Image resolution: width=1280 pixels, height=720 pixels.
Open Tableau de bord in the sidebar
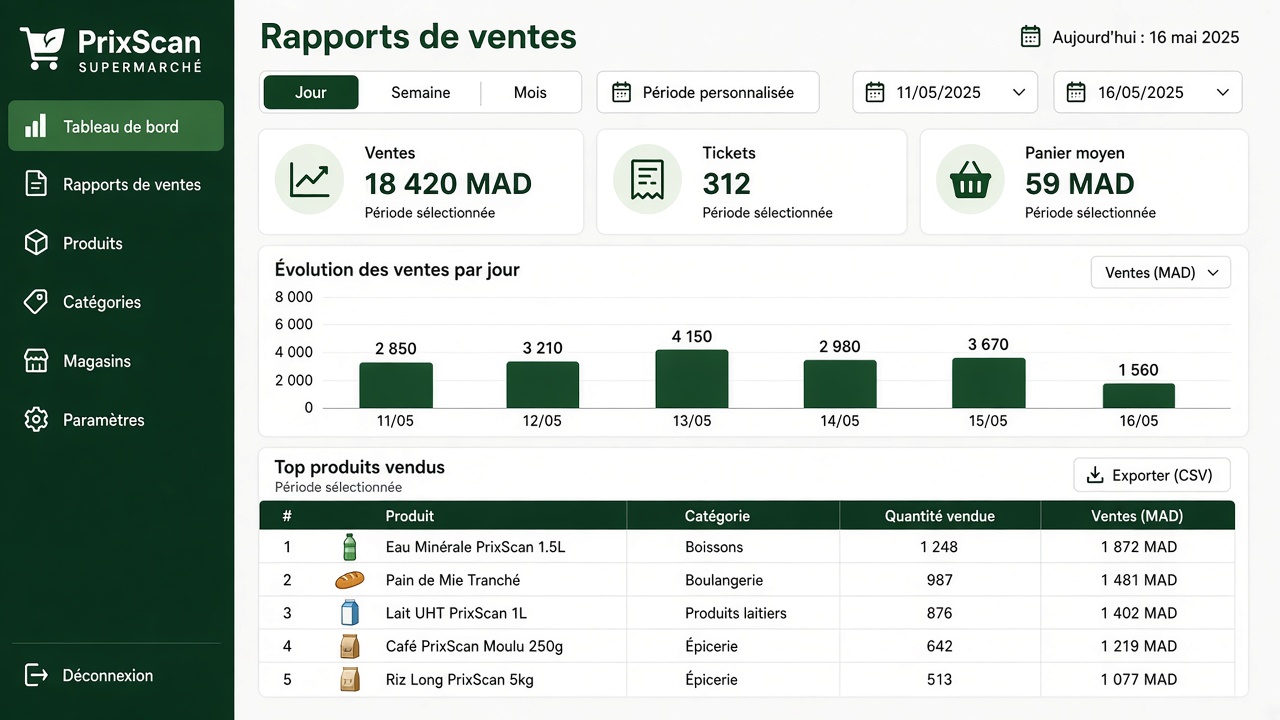coord(116,126)
